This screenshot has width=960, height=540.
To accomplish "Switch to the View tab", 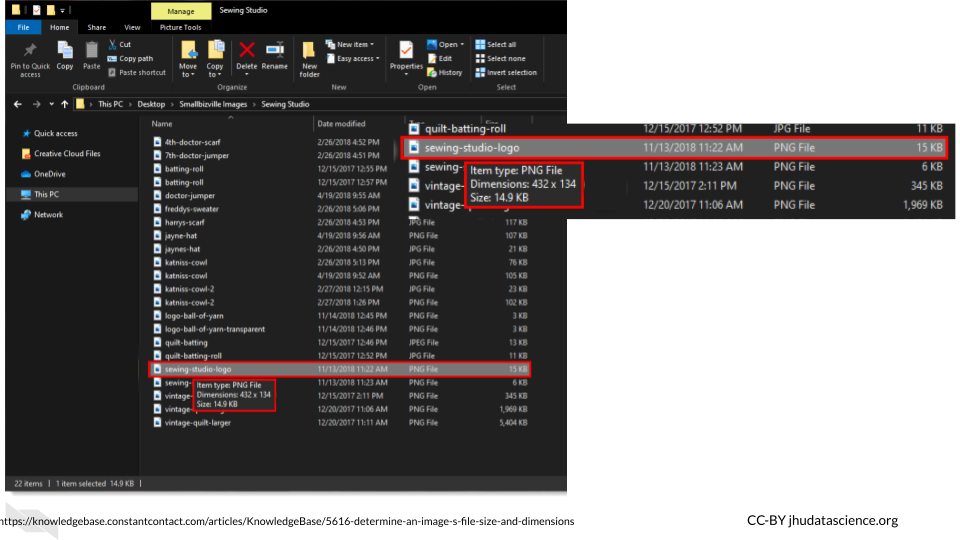I will [x=132, y=28].
